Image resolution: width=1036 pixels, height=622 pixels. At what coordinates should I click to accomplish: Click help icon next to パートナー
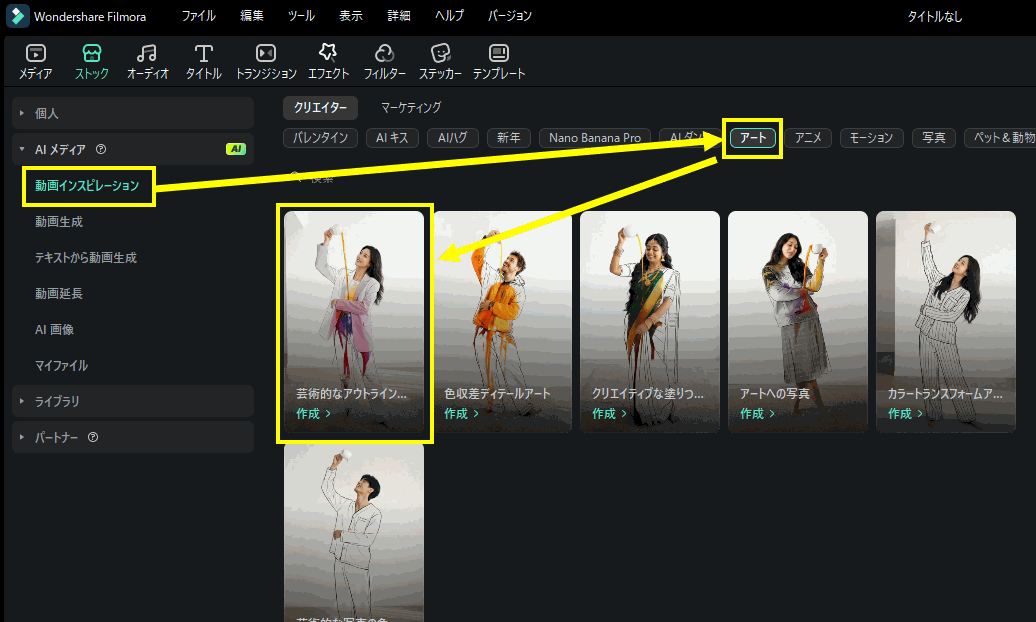[93, 437]
